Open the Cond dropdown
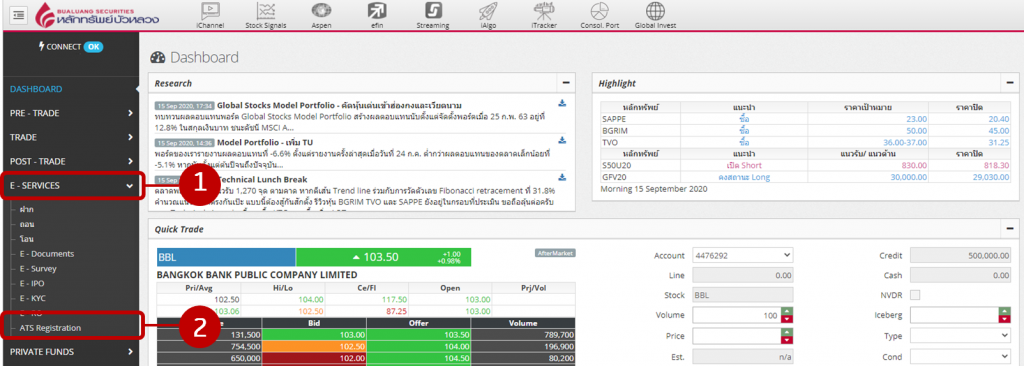This screenshot has width=1024, height=366. tap(960, 357)
